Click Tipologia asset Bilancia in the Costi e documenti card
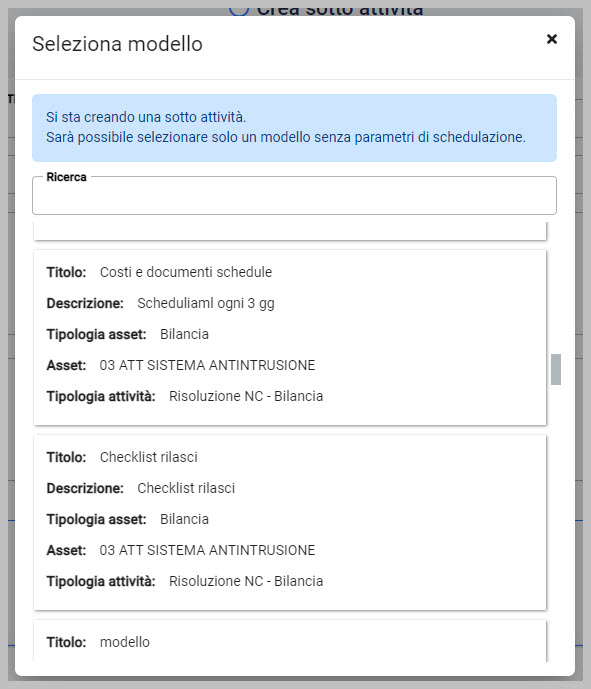Screen dimensions: 591x689 click(127, 334)
